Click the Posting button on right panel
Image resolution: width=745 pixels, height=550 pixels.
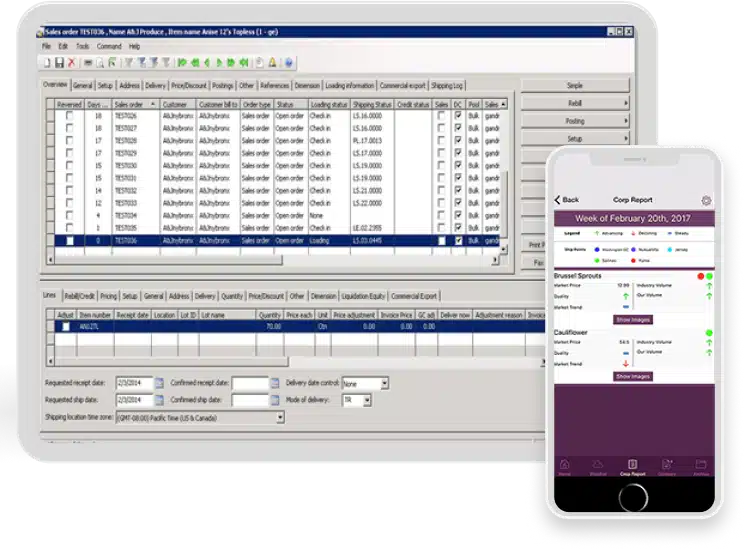575,121
